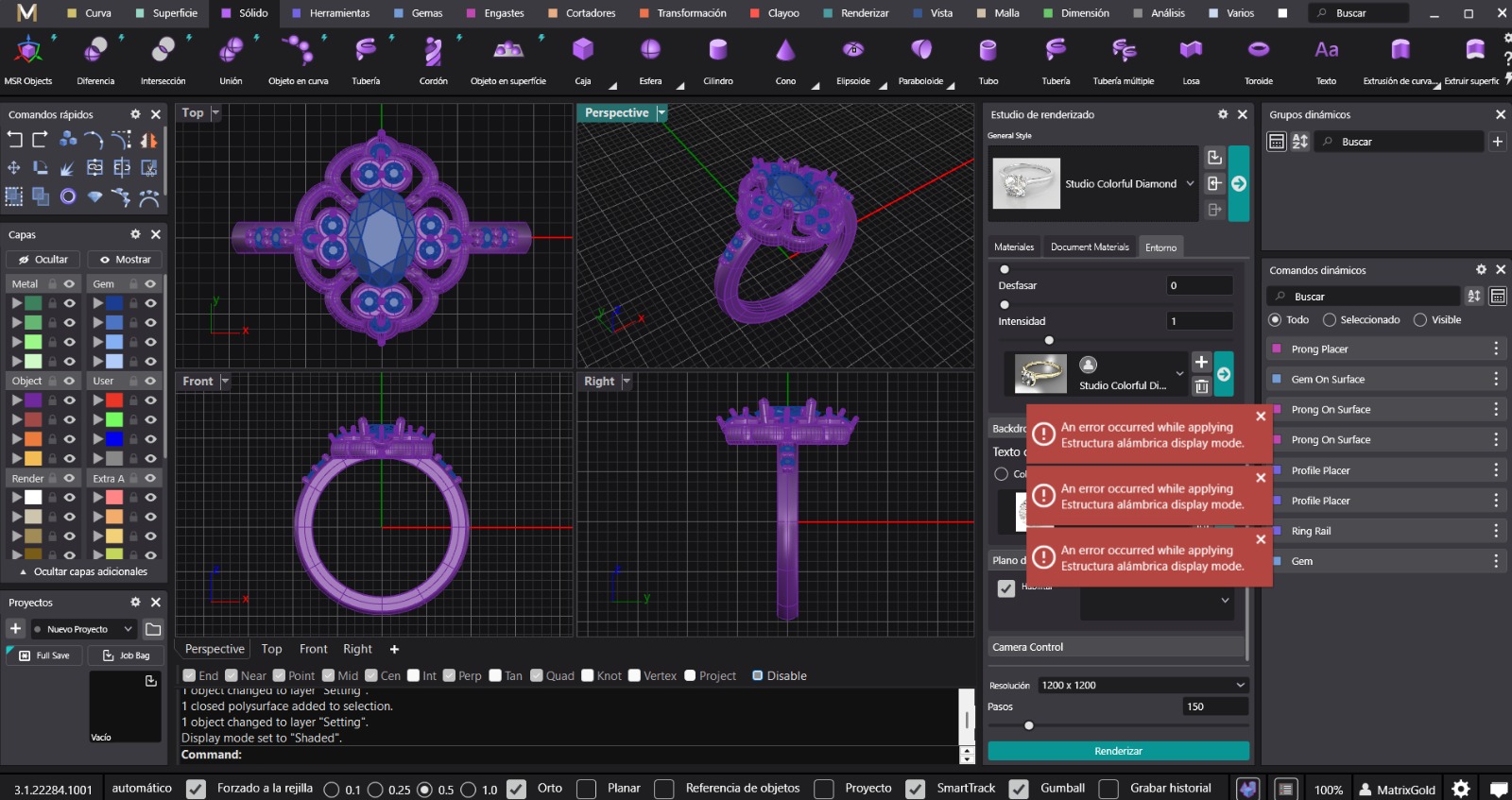
Task: Select the 0.25 grid snap radio
Action: tap(375, 790)
